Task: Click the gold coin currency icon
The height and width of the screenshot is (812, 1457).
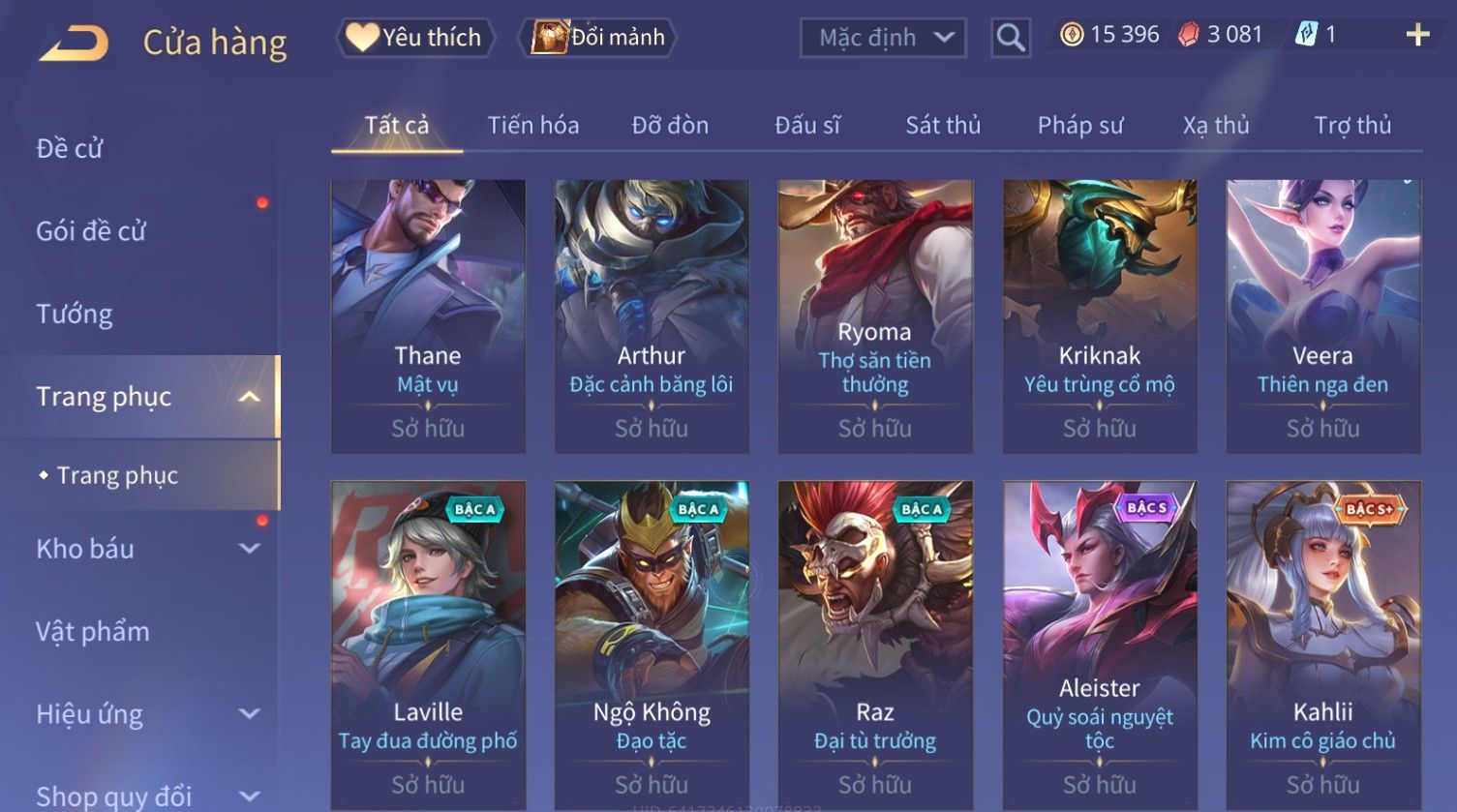Action: (x=1072, y=35)
